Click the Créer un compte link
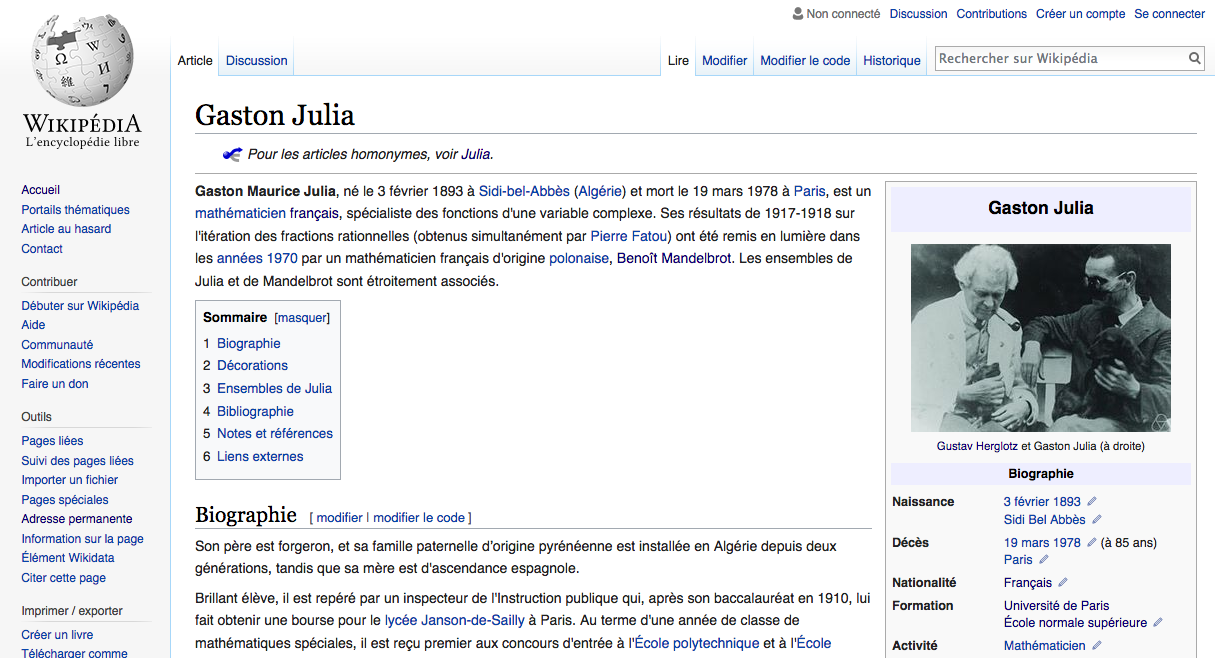This screenshot has height=658, width=1215. 1080,14
